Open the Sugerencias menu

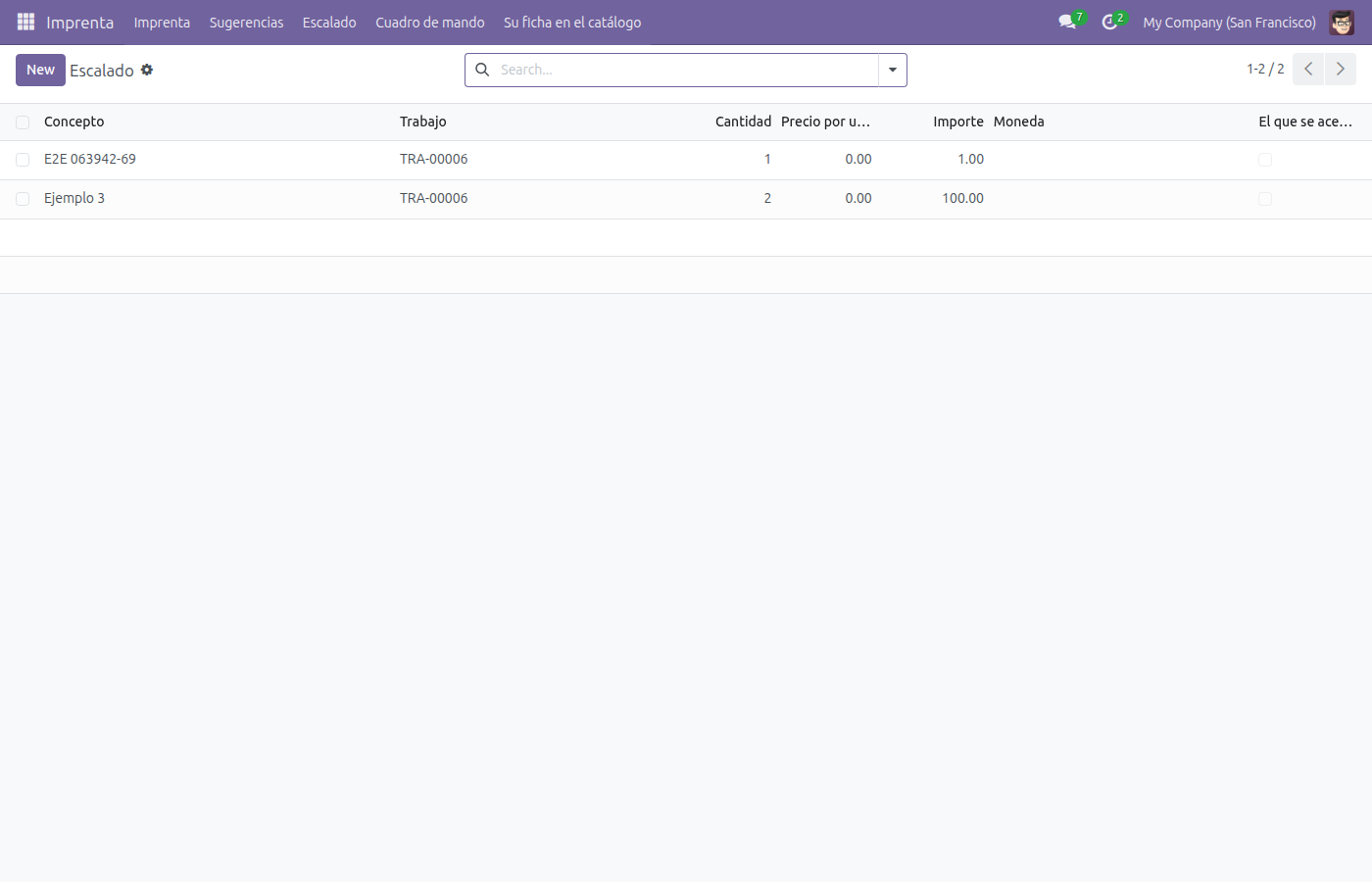246,23
